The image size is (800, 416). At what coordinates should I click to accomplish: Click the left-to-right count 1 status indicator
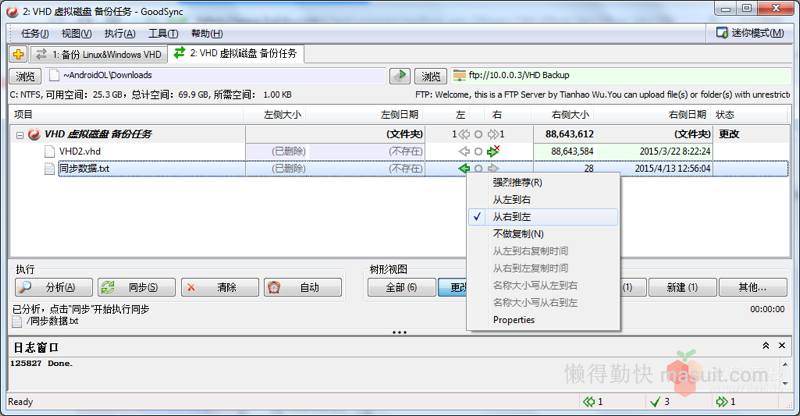point(725,402)
